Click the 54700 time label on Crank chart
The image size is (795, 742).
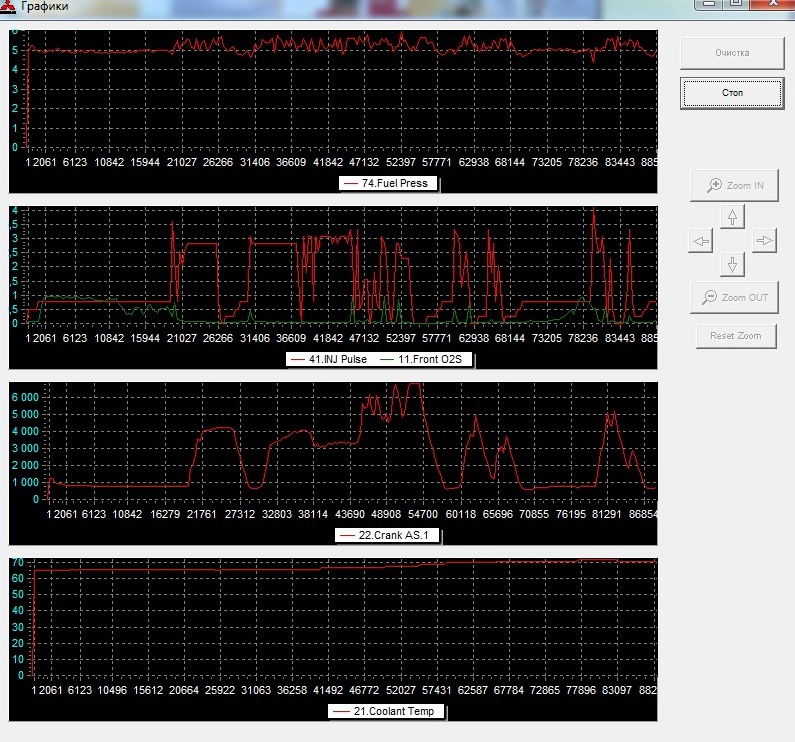tap(422, 514)
